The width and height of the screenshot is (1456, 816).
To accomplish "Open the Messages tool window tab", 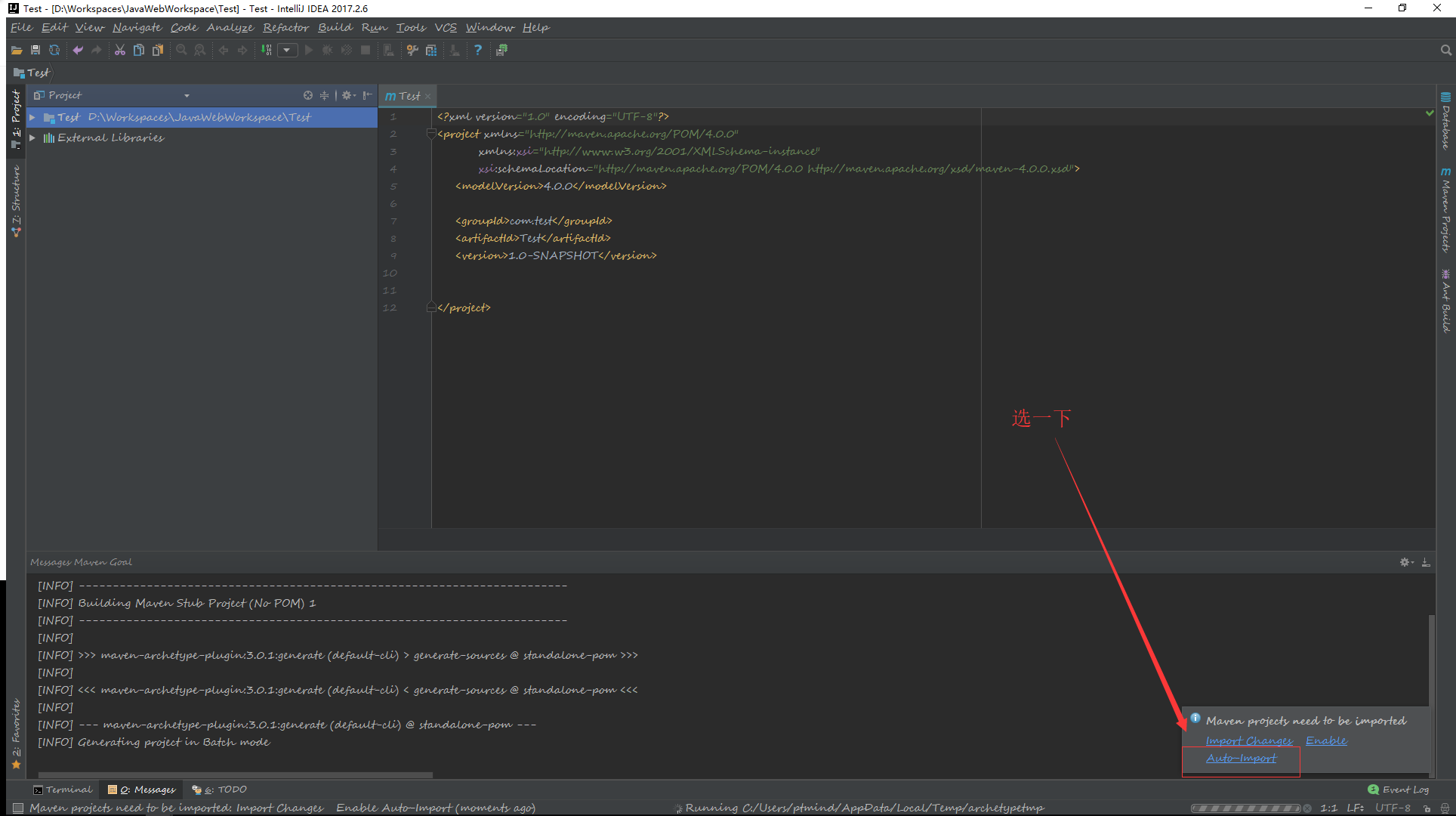I will click(x=141, y=790).
